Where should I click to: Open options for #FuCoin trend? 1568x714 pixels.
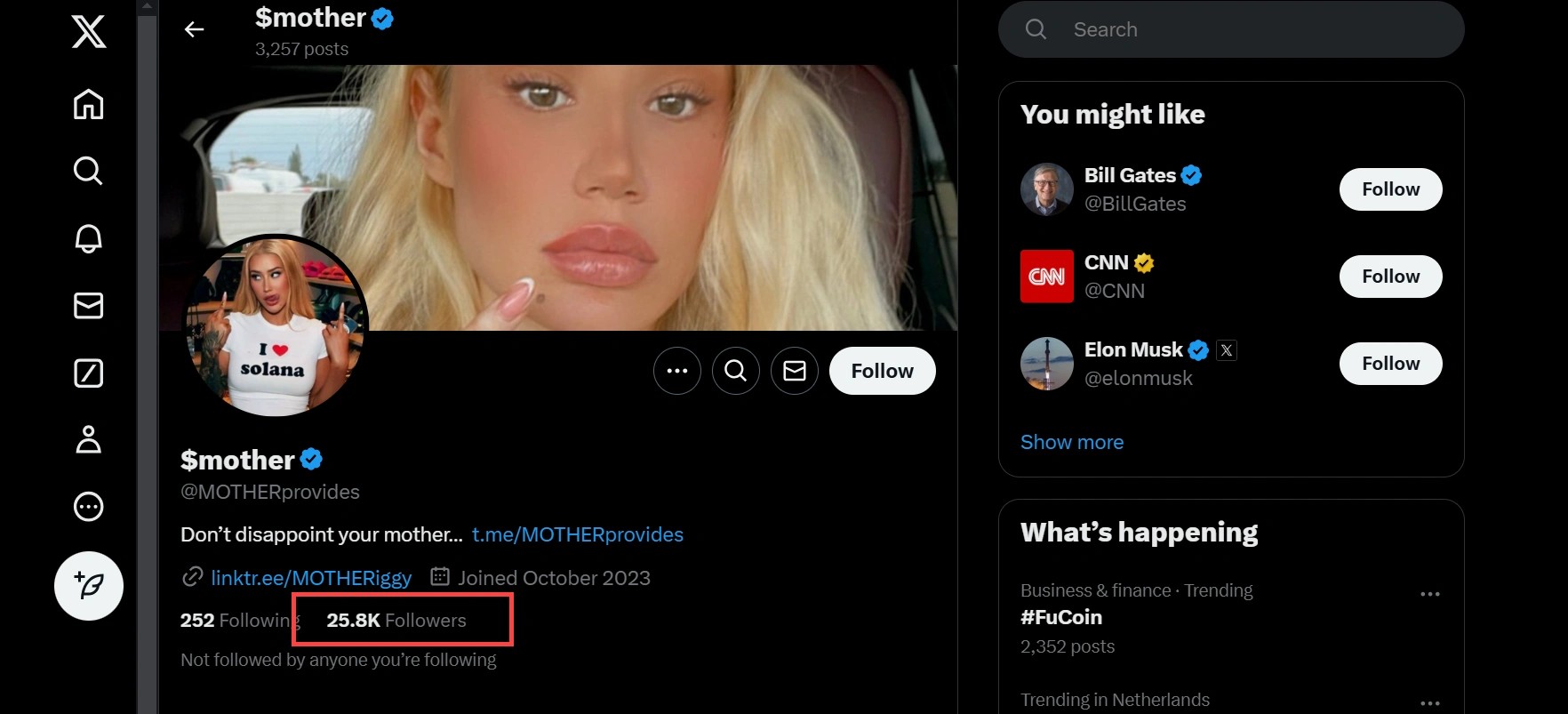[1429, 594]
